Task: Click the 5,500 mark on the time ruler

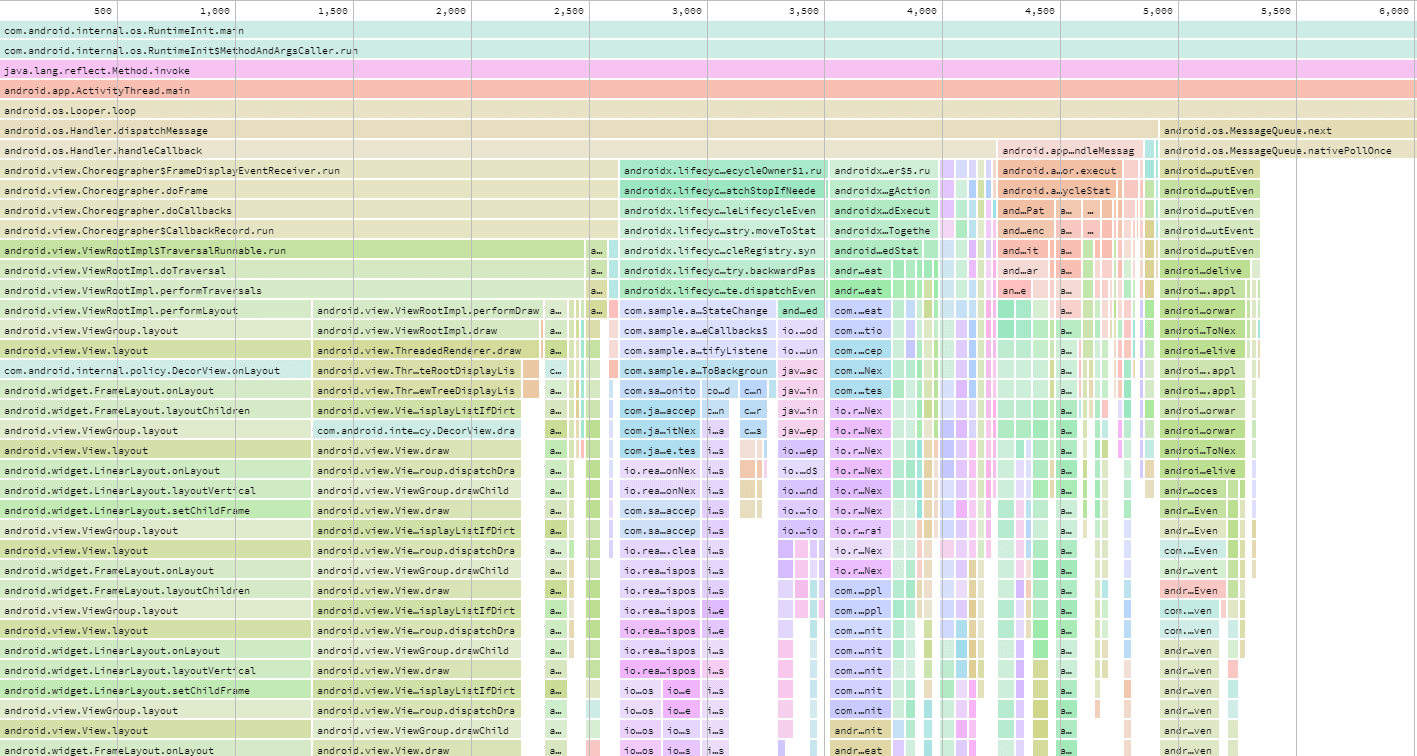Action: 1276,10
